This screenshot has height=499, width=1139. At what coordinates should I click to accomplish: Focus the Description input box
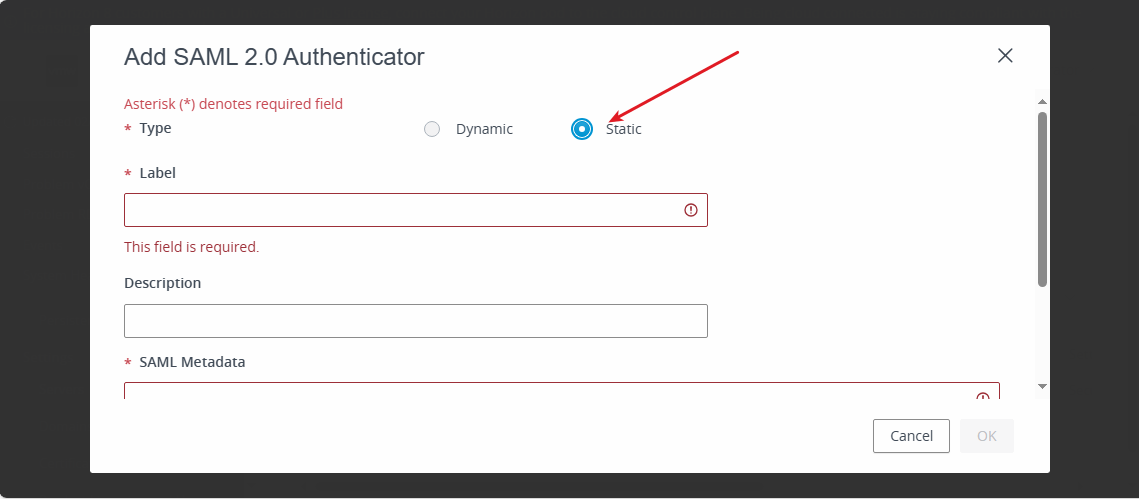coord(416,321)
